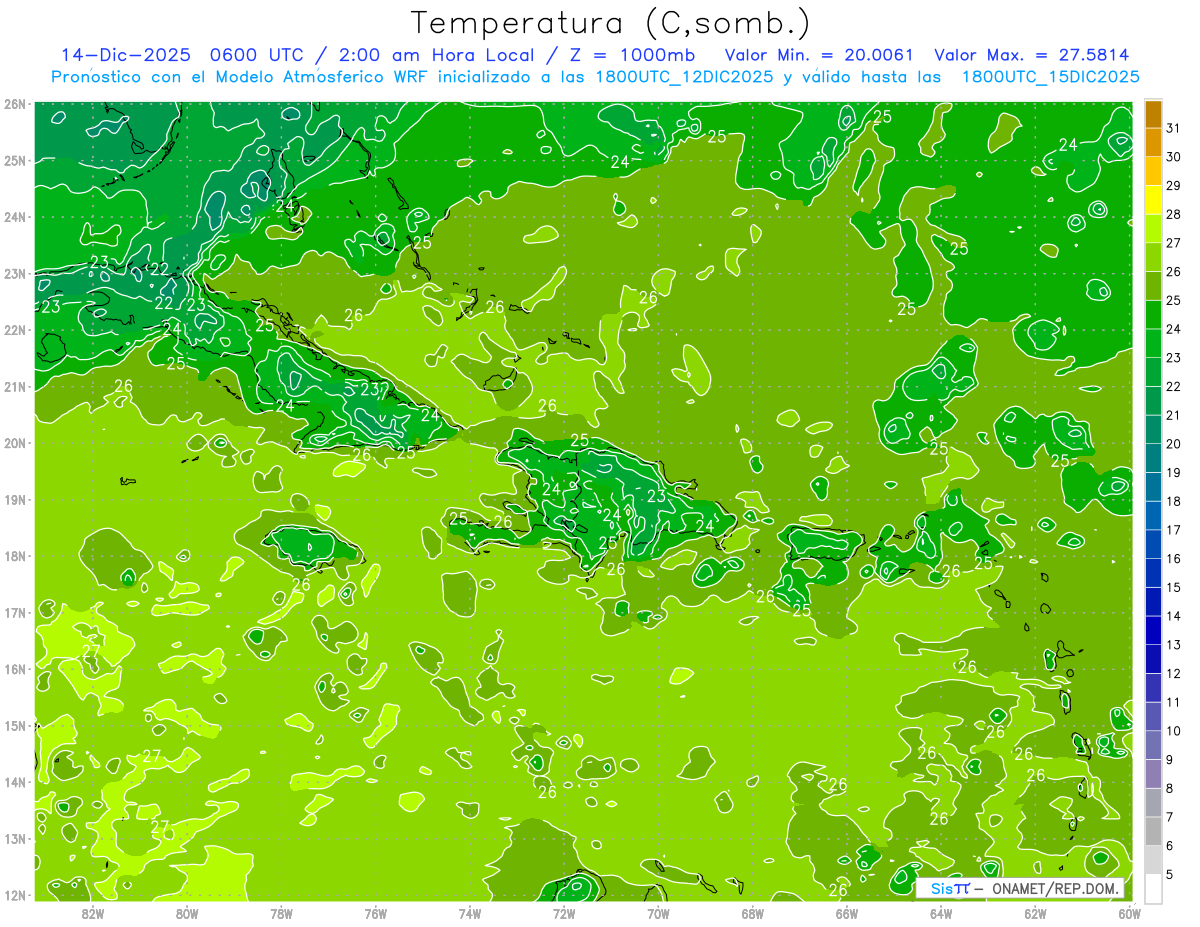Click the 21N latitude axis label
1200x927 pixels.
coord(14,386)
